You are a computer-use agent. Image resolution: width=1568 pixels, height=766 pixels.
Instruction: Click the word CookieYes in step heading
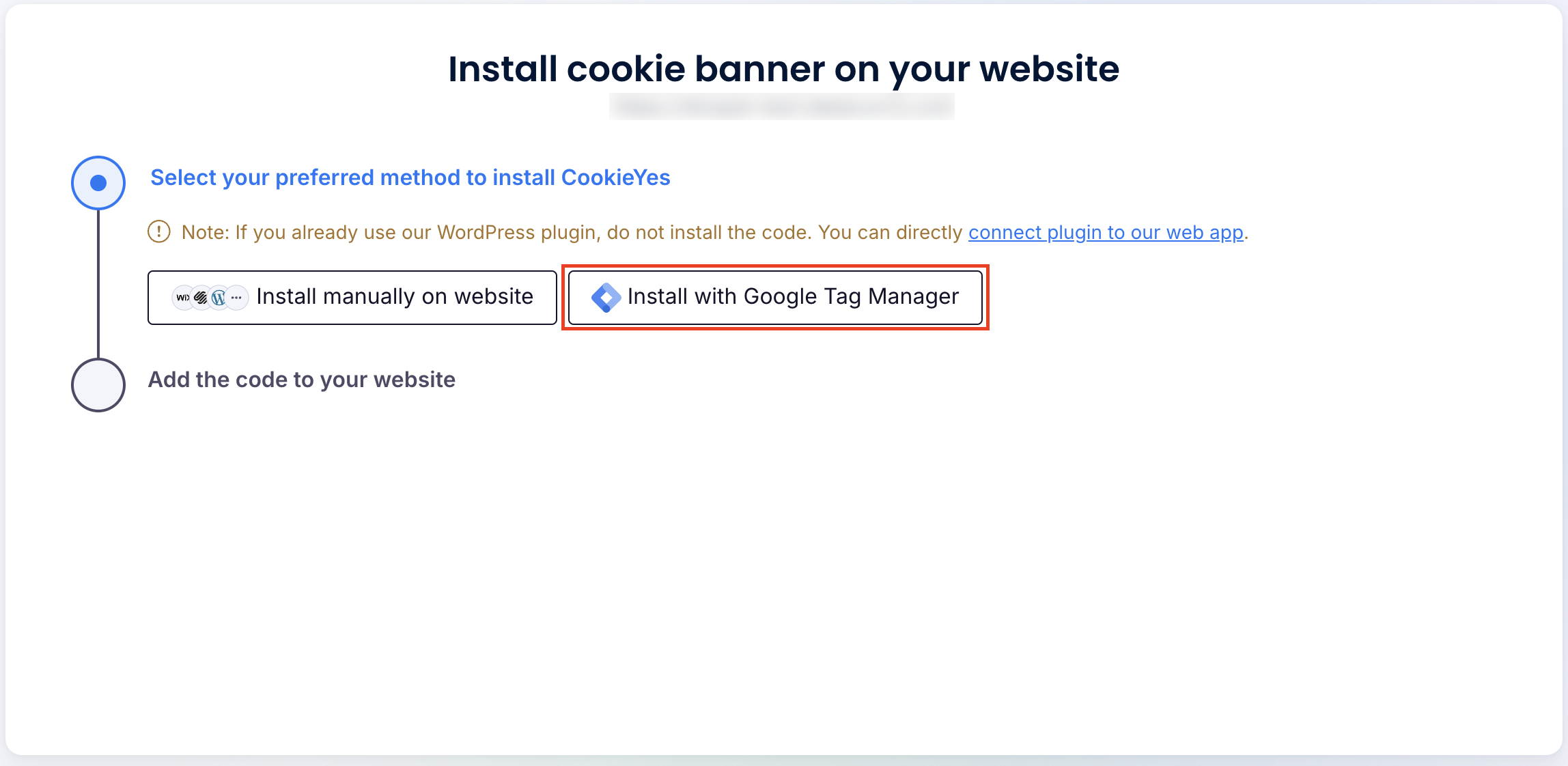615,178
